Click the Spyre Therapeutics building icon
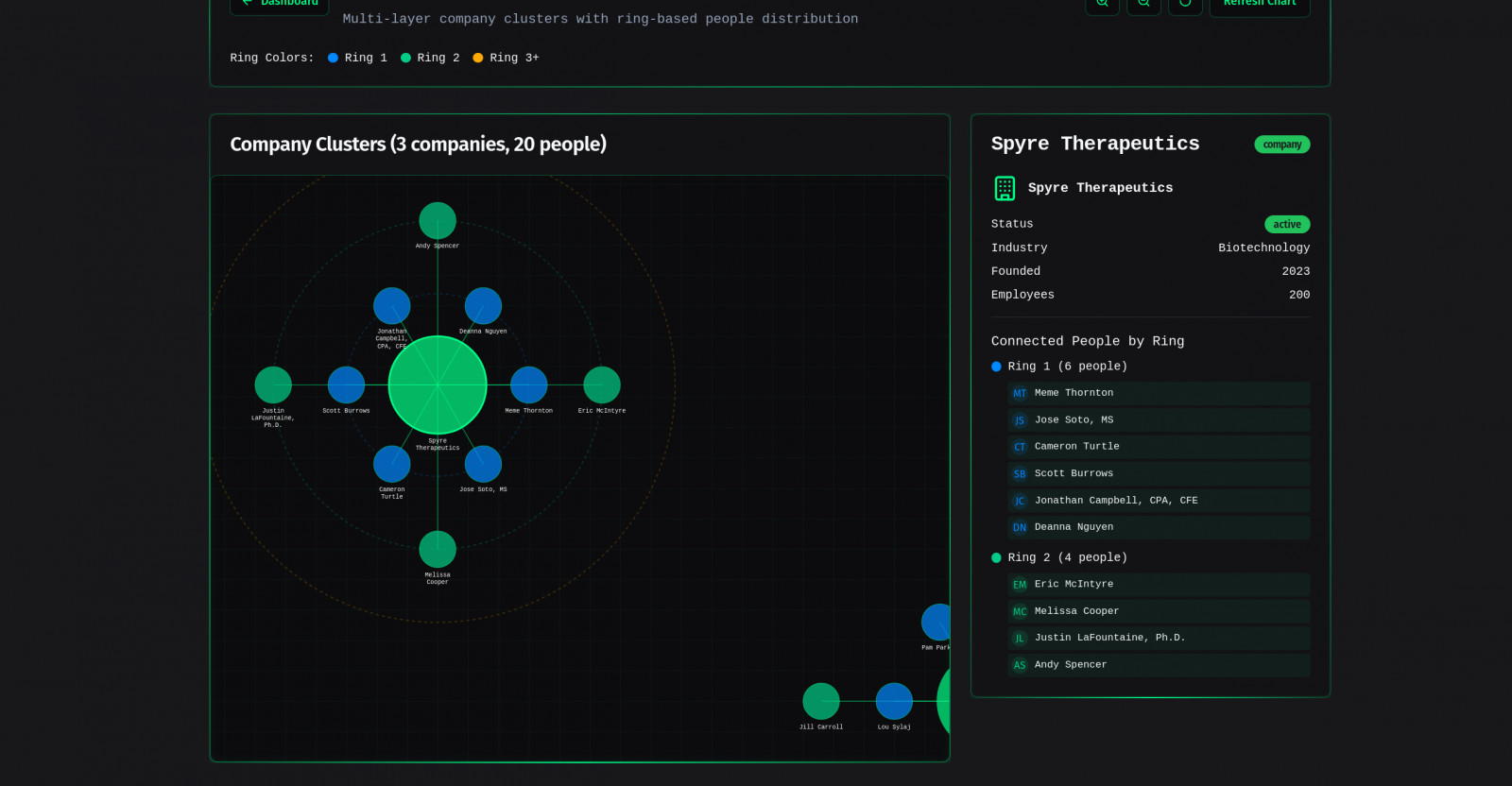Screen dimensions: 1512x786 [1005, 188]
